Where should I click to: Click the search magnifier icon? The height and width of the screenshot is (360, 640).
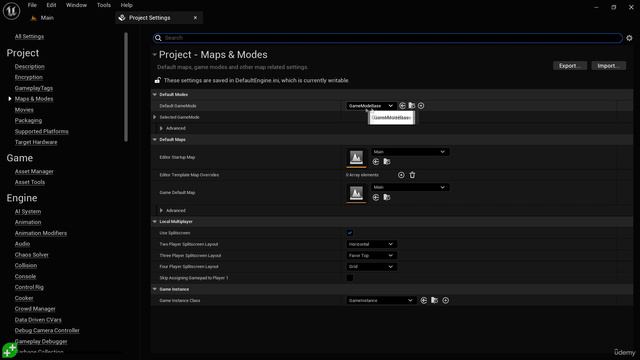[x=158, y=38]
